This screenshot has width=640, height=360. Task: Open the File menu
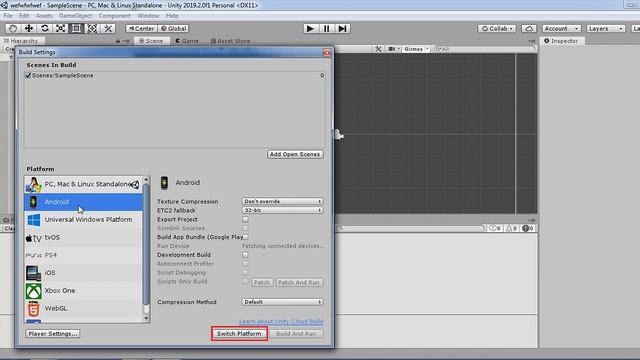(x=8, y=16)
